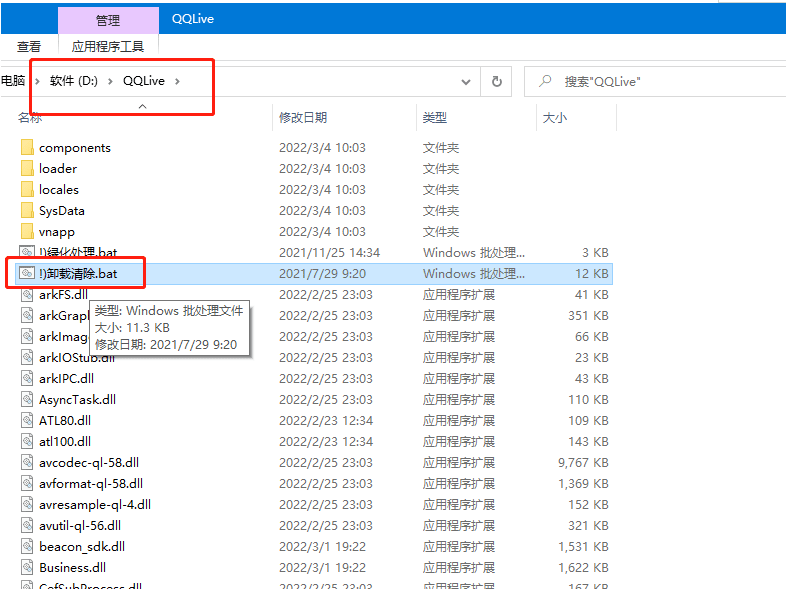The width and height of the screenshot is (786, 589).
Task: Click the 2021/11/25 14:34 date cell
Action: (329, 253)
